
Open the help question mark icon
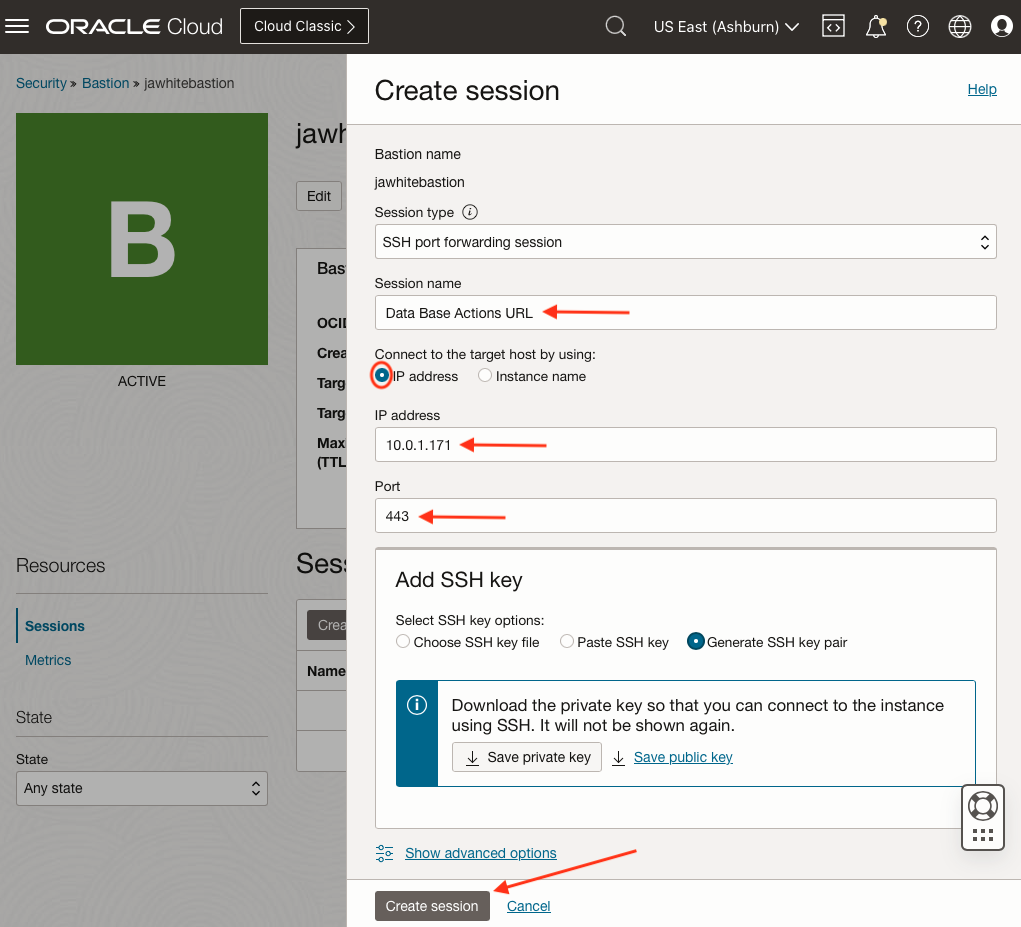(x=917, y=26)
